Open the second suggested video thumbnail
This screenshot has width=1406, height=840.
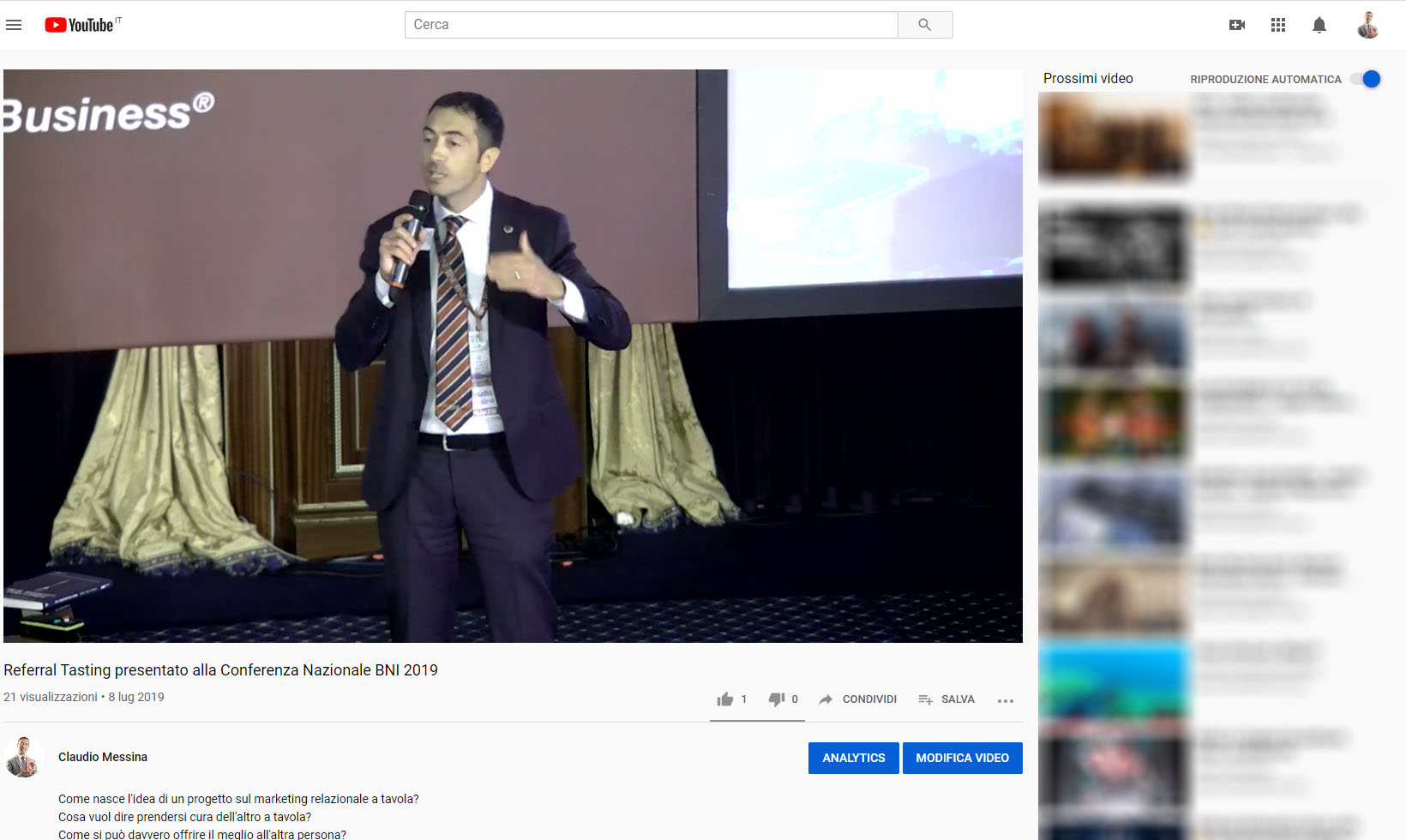[x=1115, y=245]
